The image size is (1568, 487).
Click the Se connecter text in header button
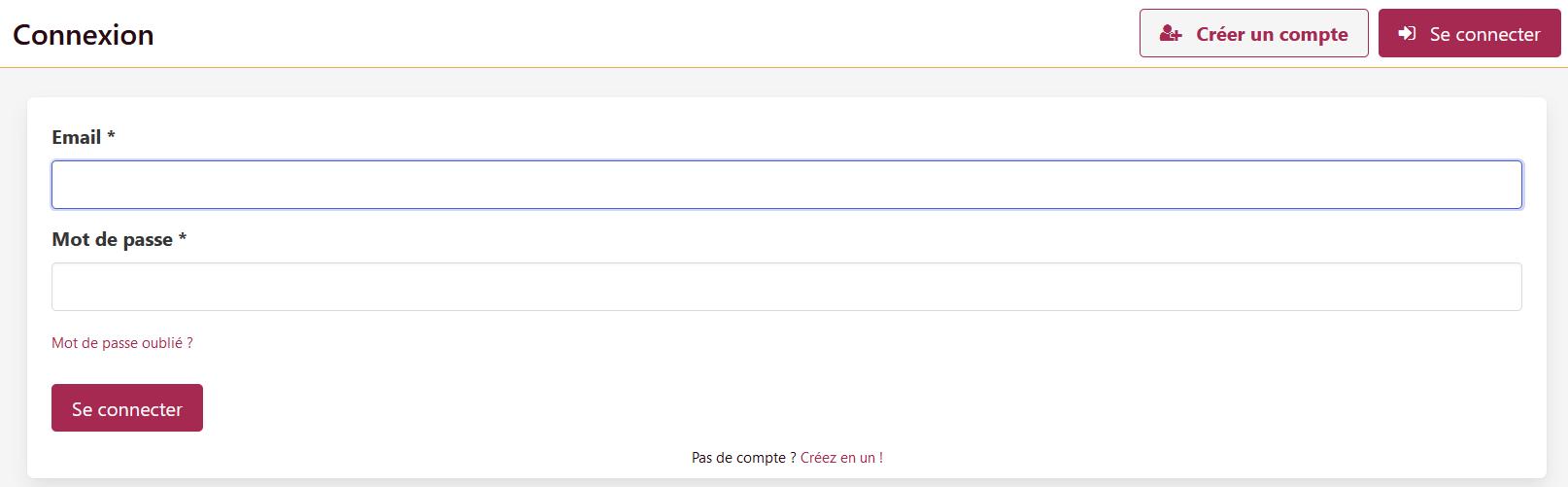pos(1484,34)
